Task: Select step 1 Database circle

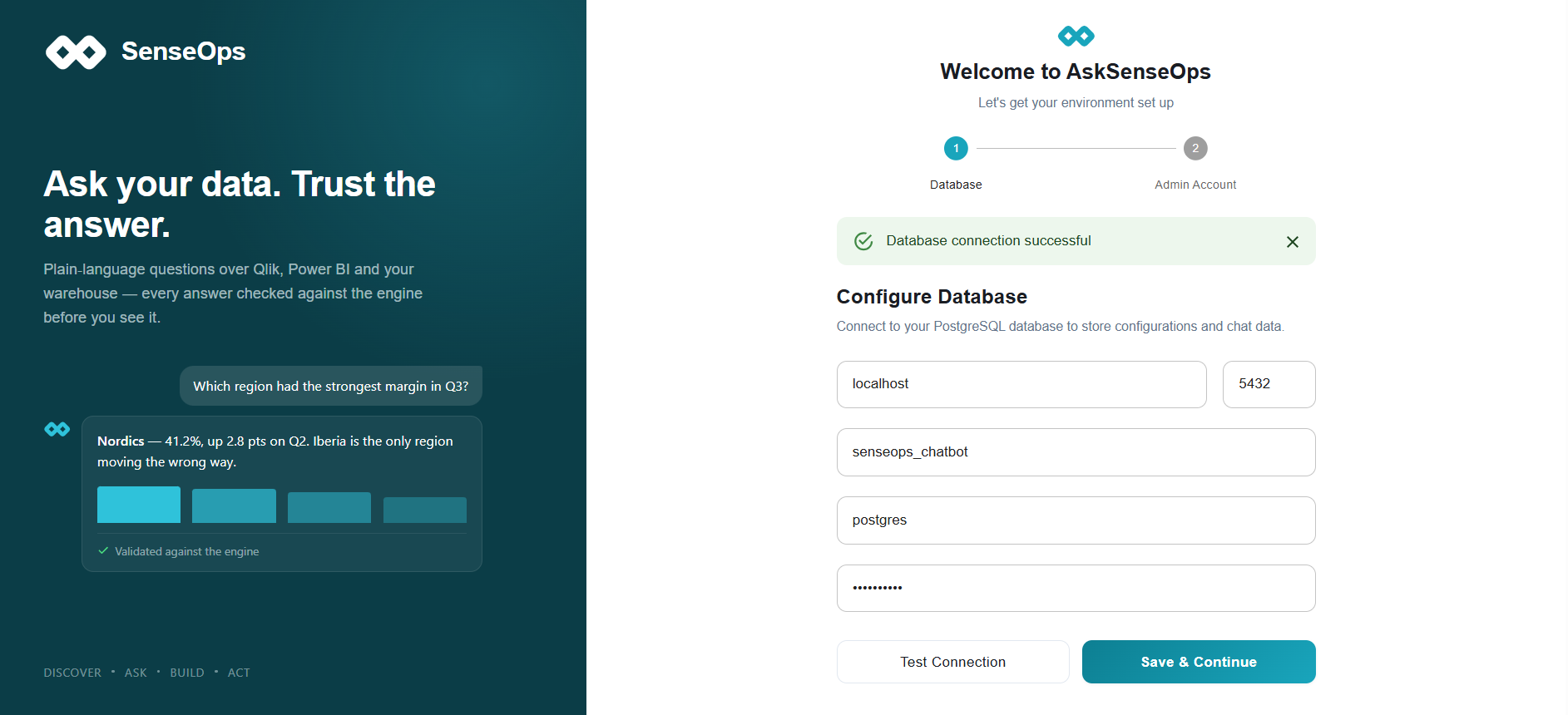Action: point(956,148)
